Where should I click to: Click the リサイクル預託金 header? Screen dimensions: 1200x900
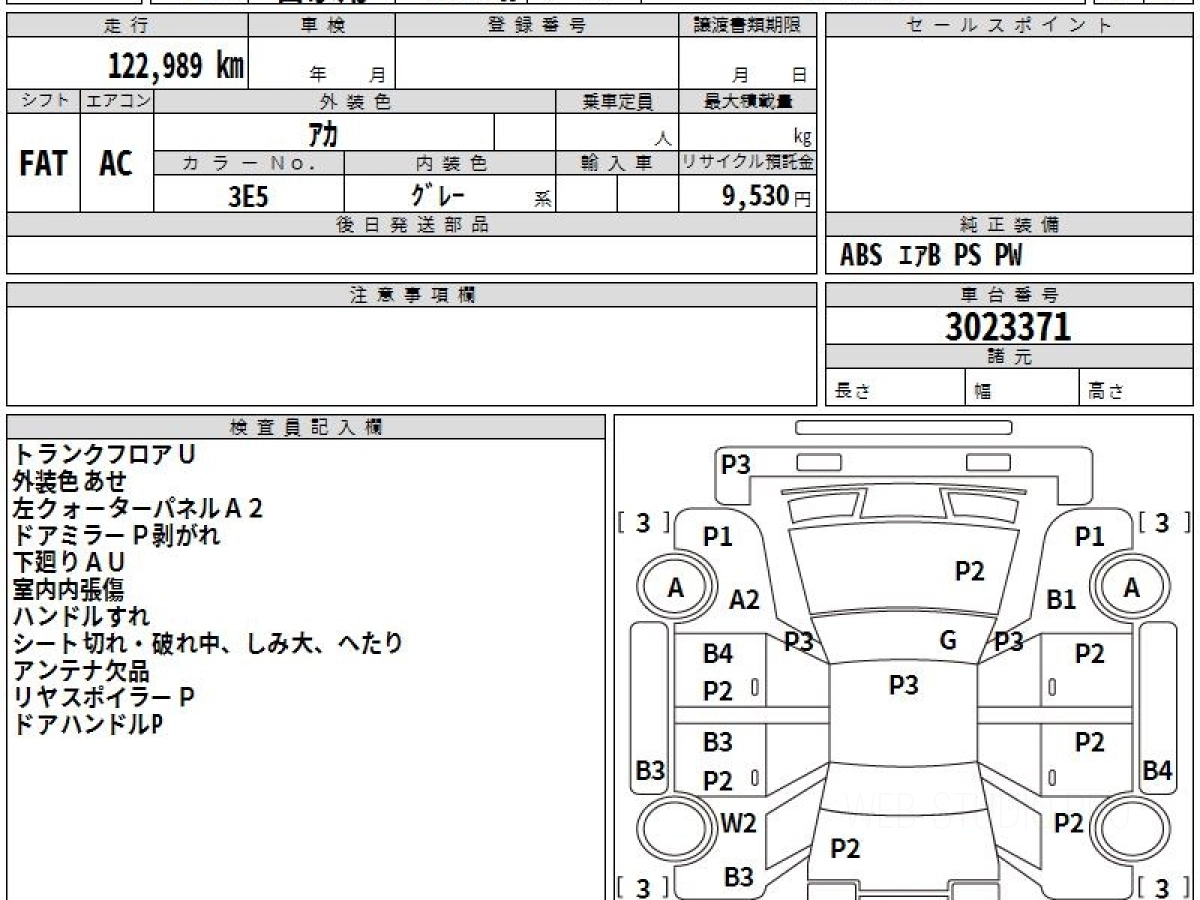click(747, 163)
